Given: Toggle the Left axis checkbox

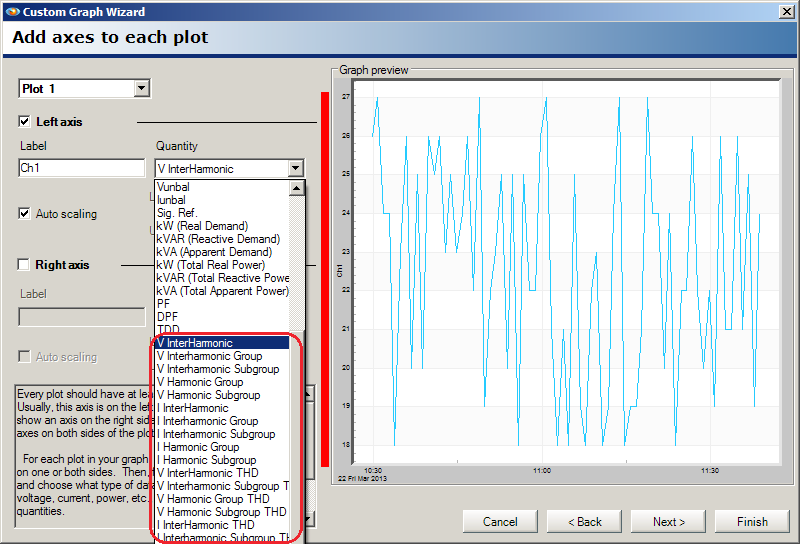Looking at the screenshot, I should tap(24, 121).
